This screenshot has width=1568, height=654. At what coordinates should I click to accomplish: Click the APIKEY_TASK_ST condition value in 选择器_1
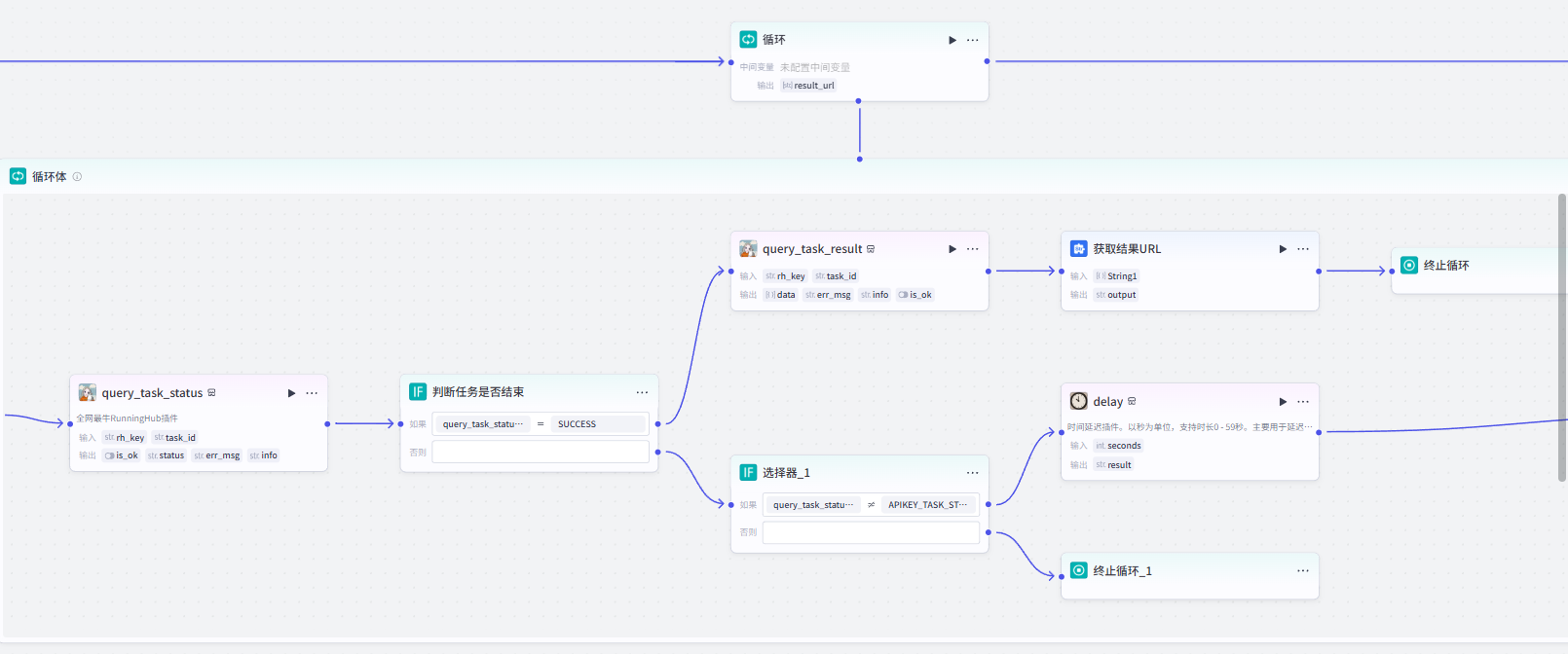pos(928,505)
